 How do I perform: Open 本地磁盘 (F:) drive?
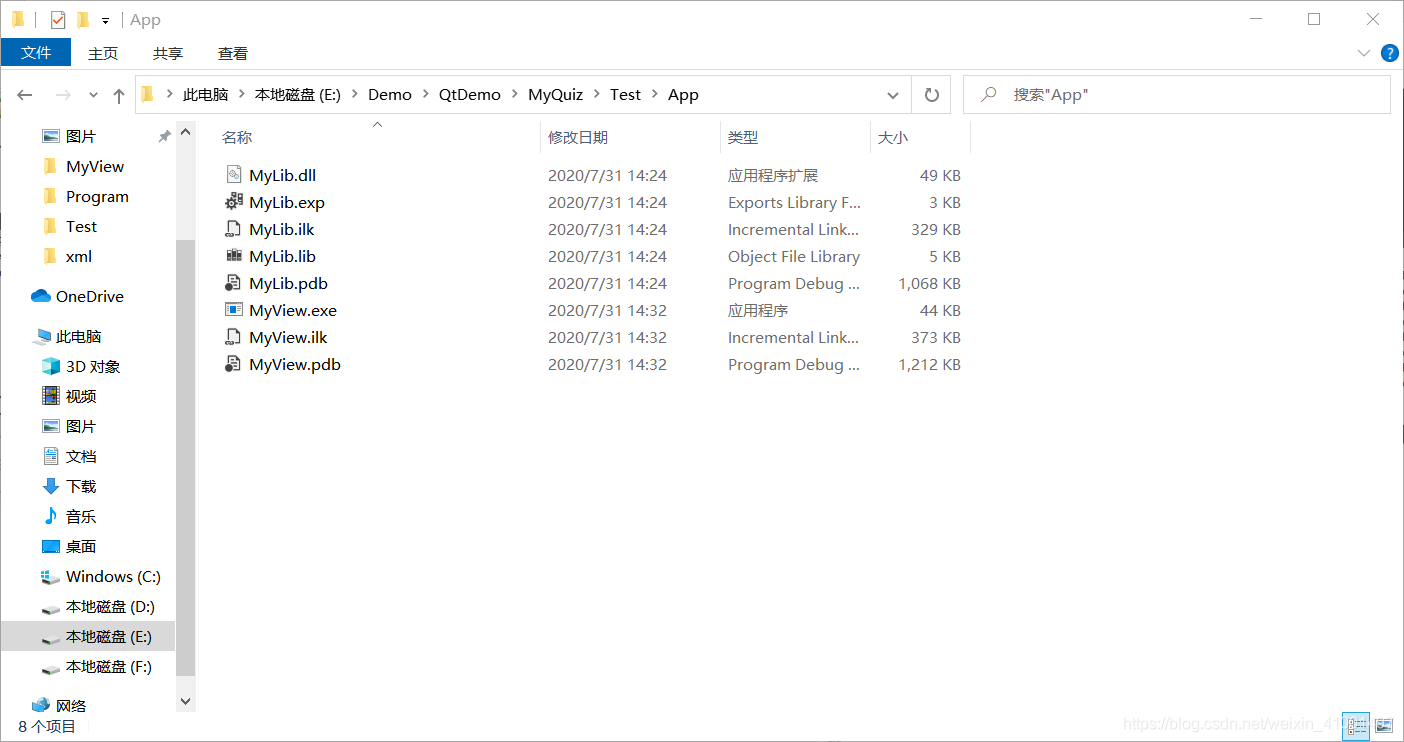(x=97, y=666)
